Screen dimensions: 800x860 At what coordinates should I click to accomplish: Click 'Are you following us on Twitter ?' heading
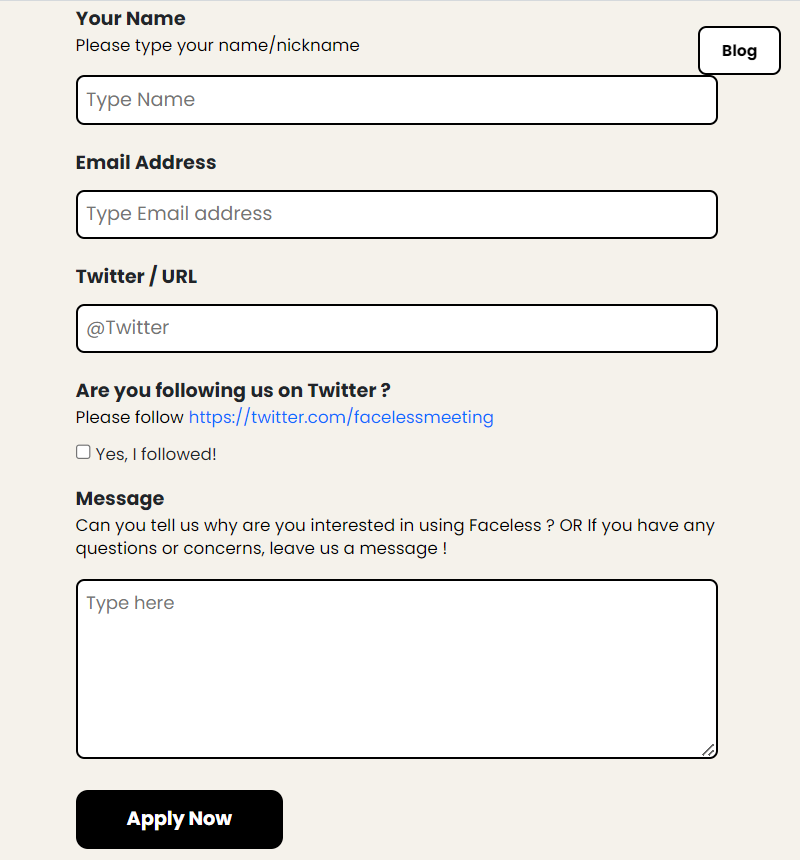coord(233,391)
